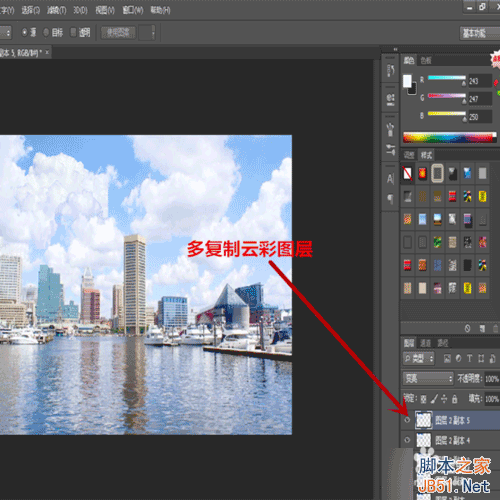
Task: Apply the yellow bordered style in second row
Action: (482, 196)
